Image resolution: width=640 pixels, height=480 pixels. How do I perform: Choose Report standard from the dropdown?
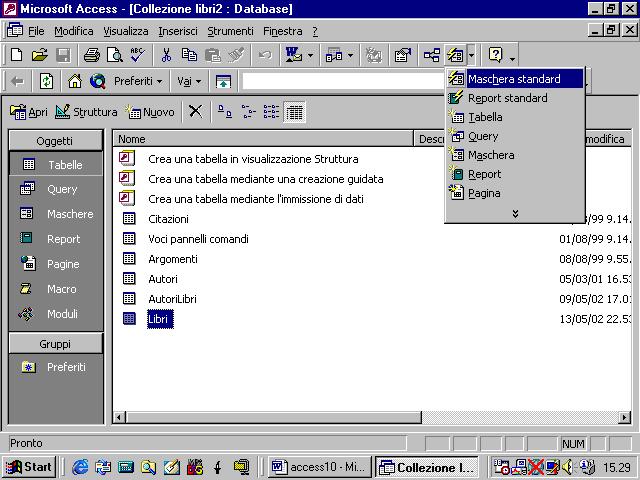pyautogui.click(x=515, y=98)
